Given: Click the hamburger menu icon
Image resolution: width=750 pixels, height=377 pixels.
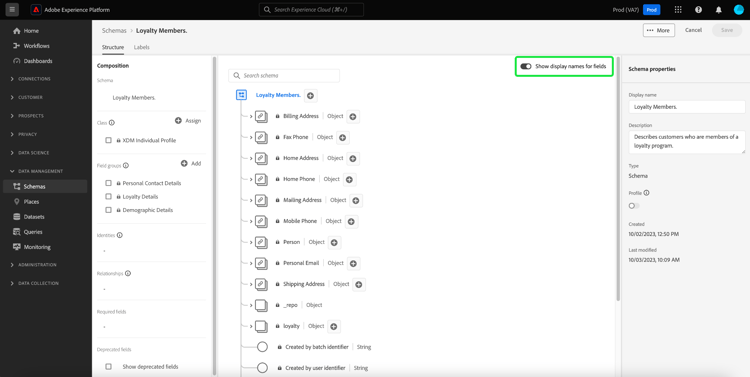Looking at the screenshot, I should point(12,10).
